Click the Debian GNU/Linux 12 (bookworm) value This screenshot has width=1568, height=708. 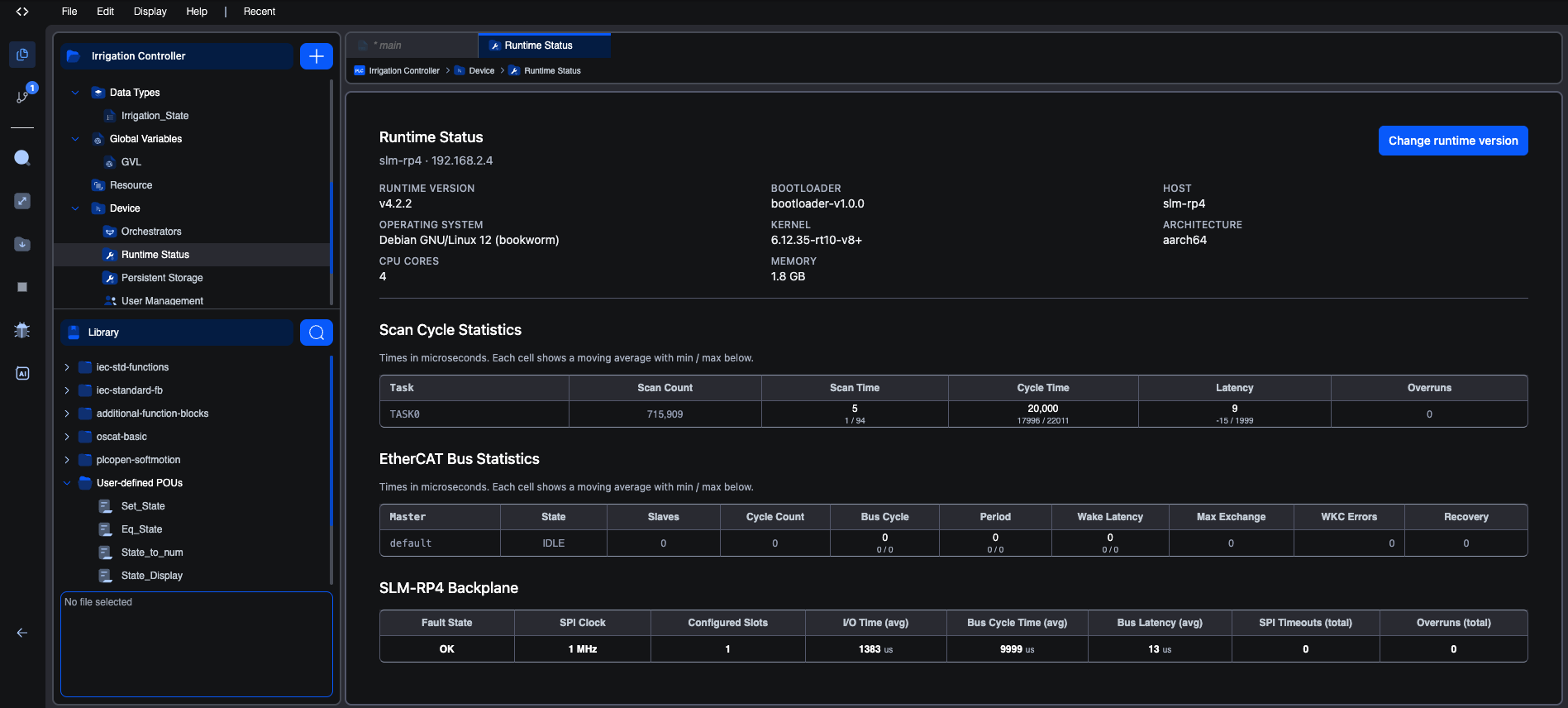point(469,240)
